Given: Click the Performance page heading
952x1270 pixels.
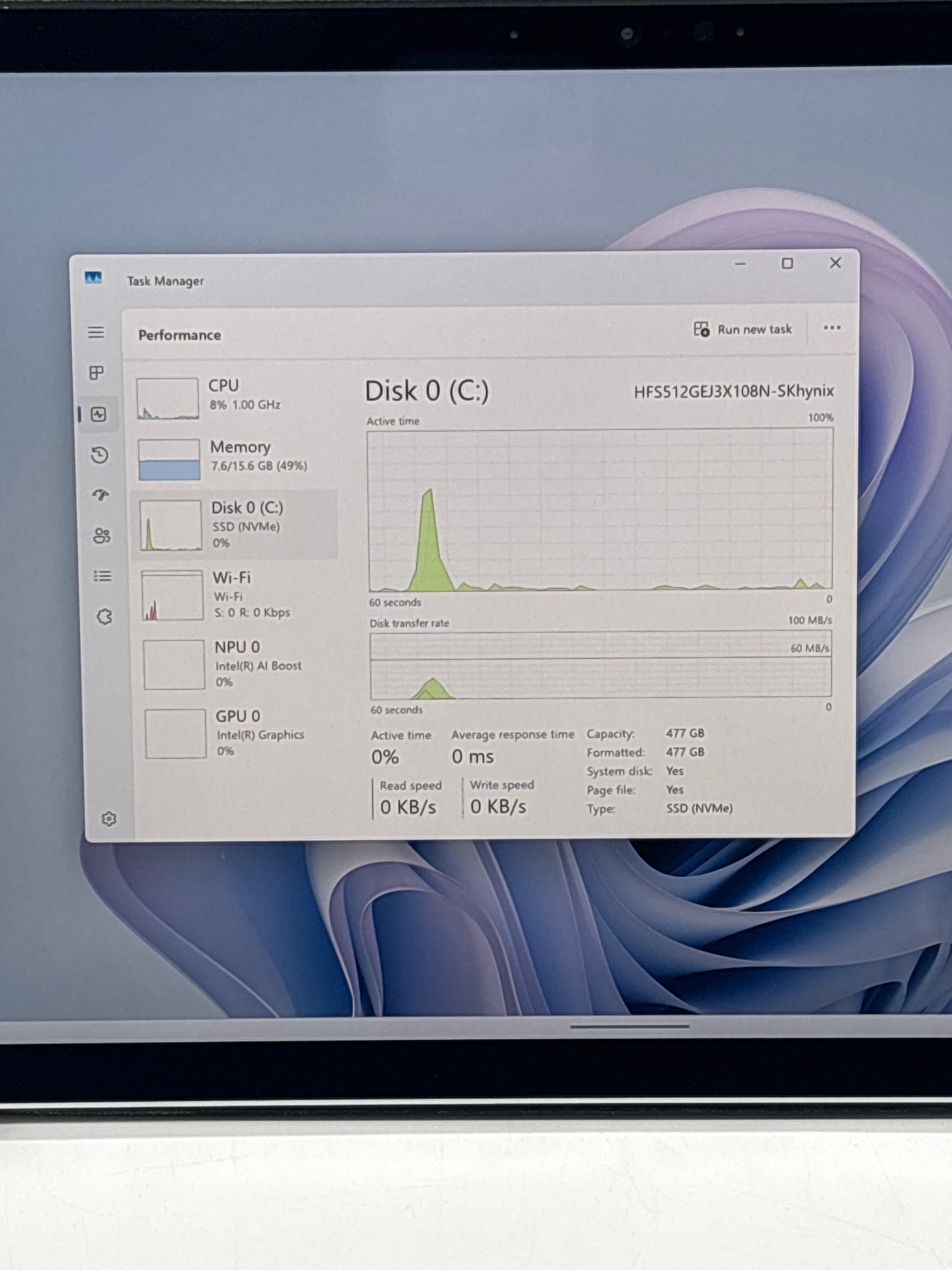Looking at the screenshot, I should pyautogui.click(x=180, y=335).
